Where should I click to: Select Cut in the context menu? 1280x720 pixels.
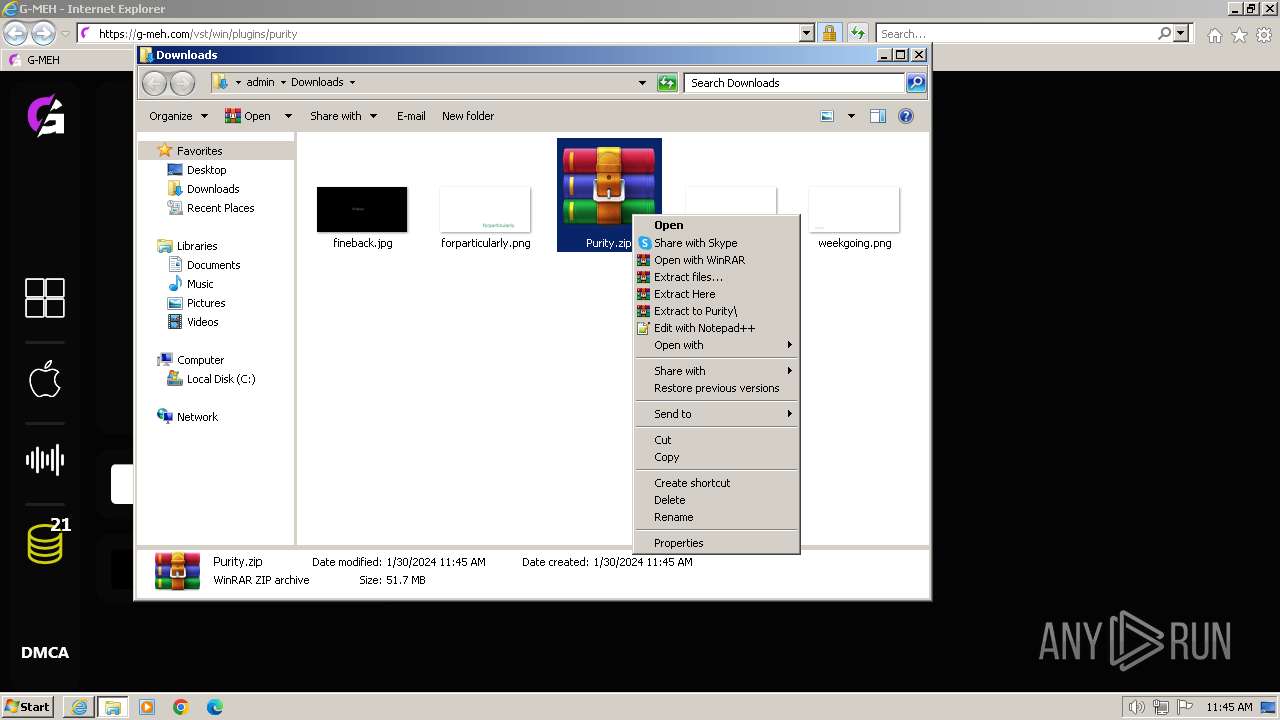717,440
